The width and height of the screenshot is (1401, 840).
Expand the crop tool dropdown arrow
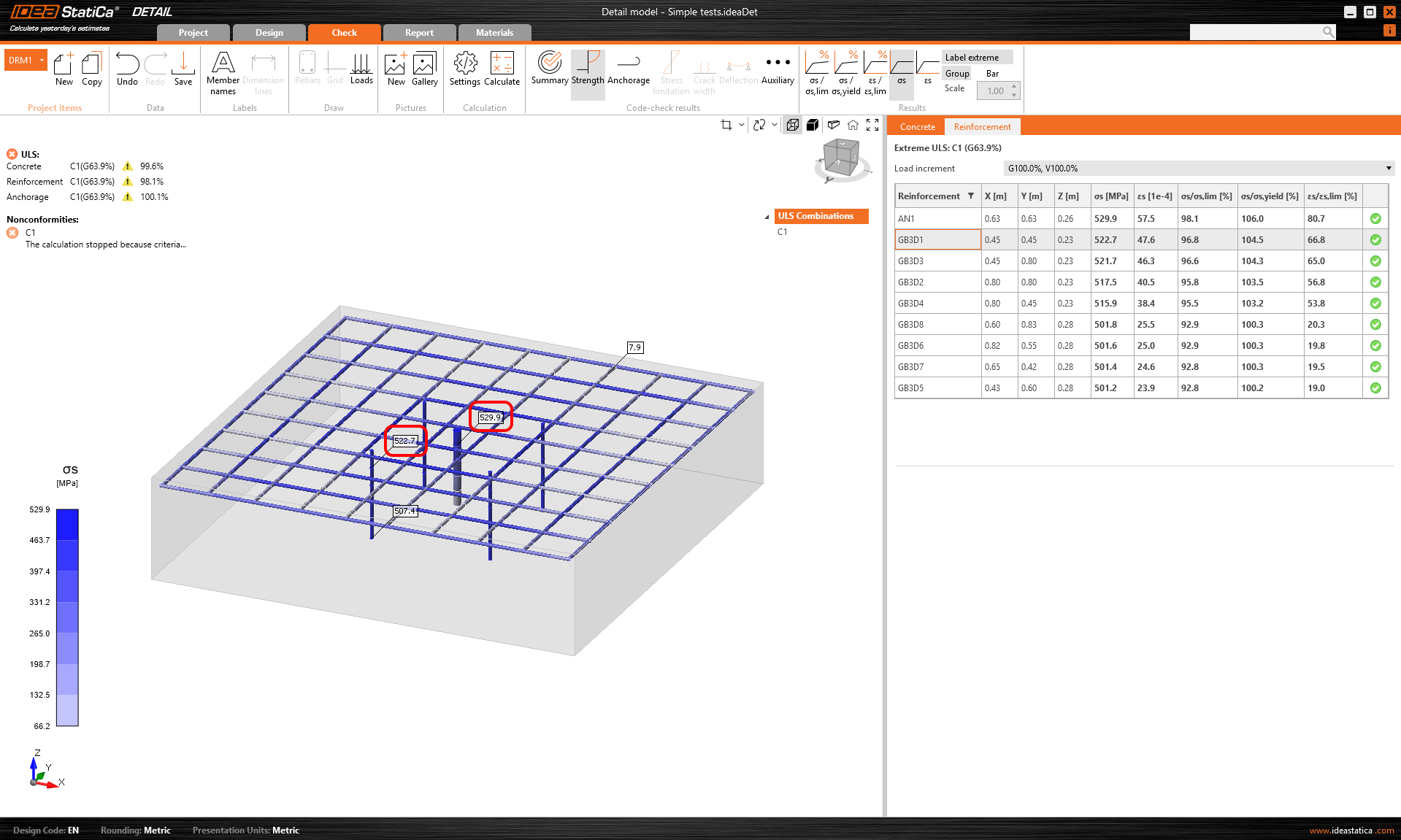coord(740,125)
